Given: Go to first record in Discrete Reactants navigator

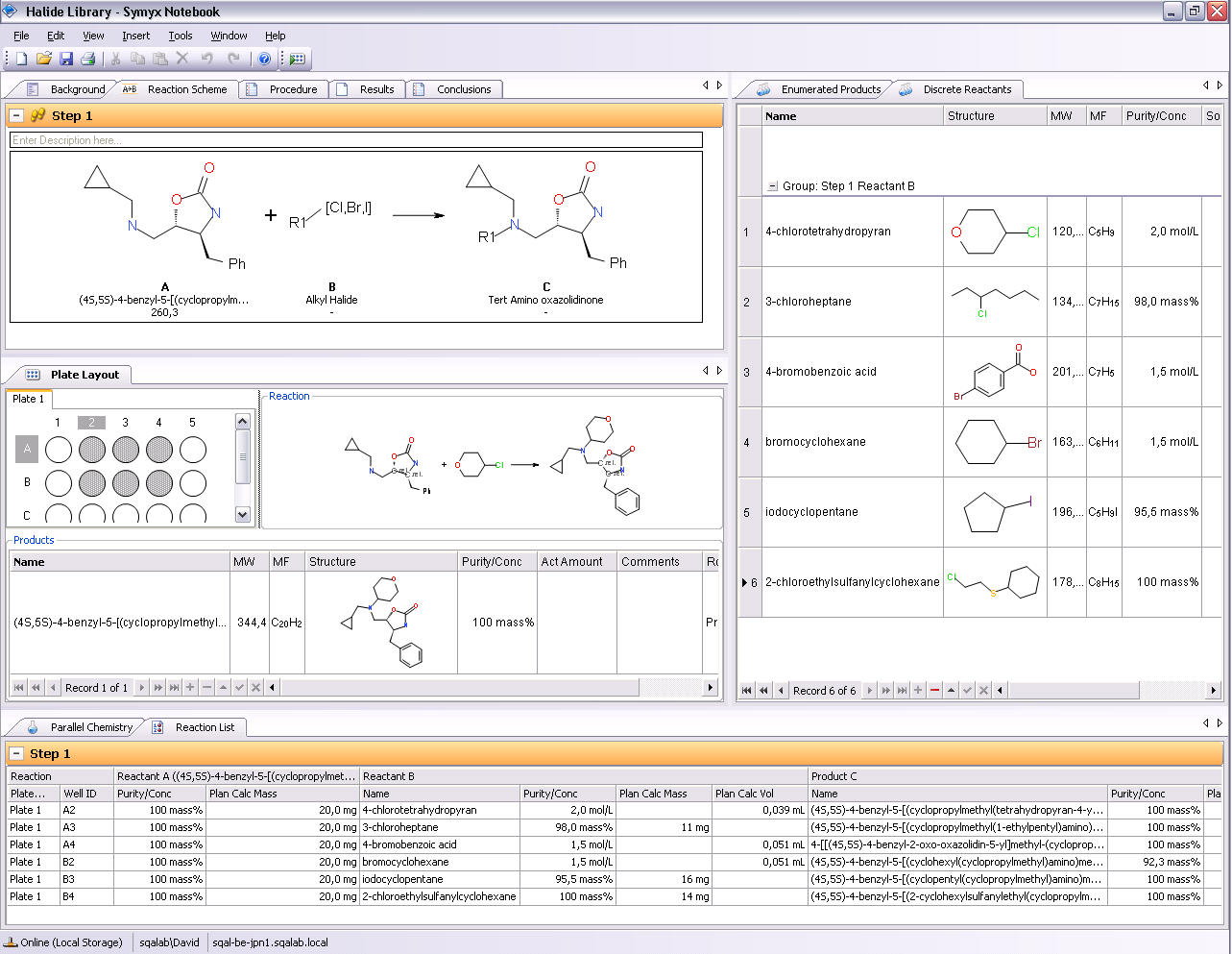Looking at the screenshot, I should coord(747,690).
